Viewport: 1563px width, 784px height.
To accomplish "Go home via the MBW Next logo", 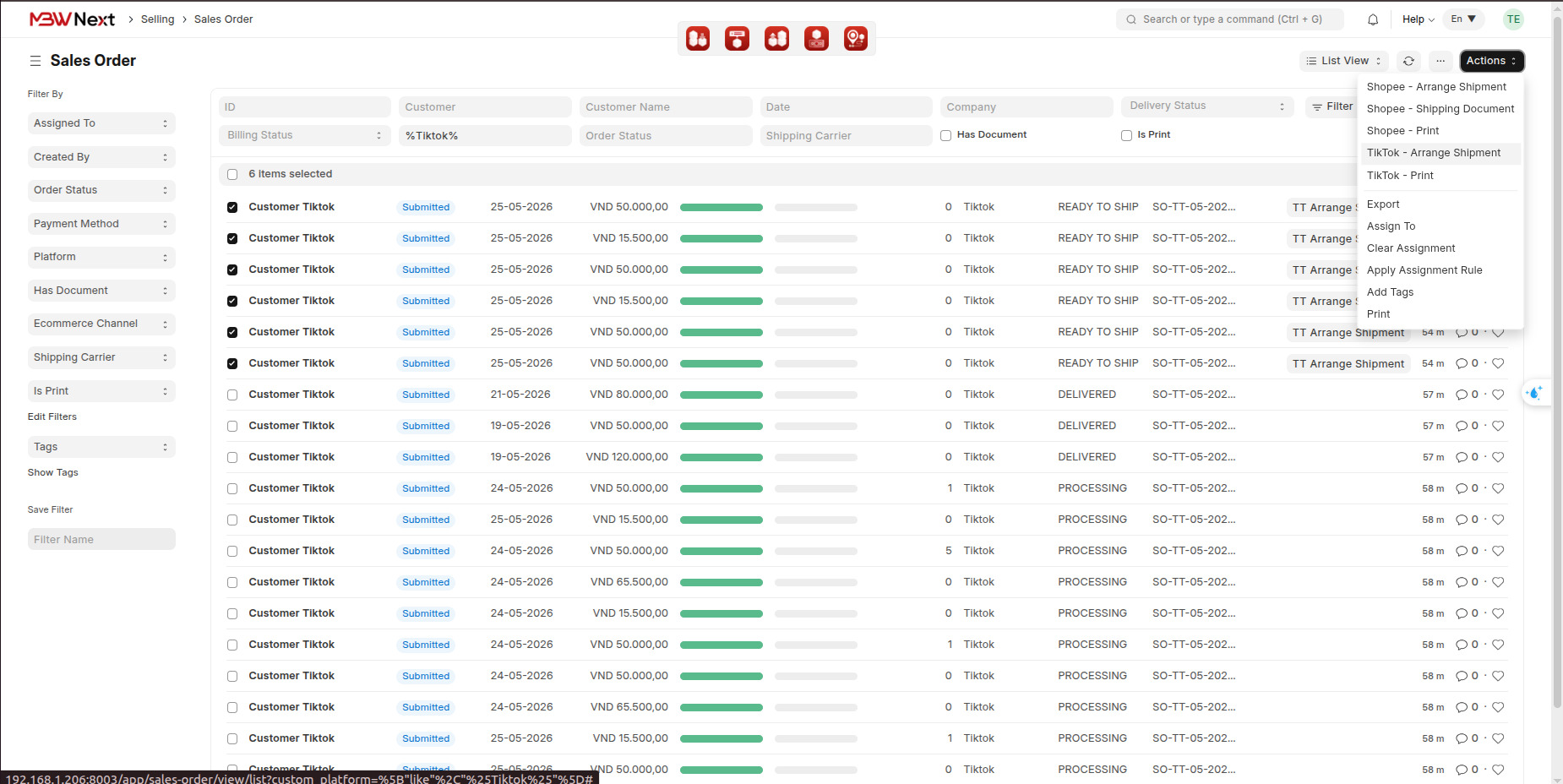I will pyautogui.click(x=72, y=19).
